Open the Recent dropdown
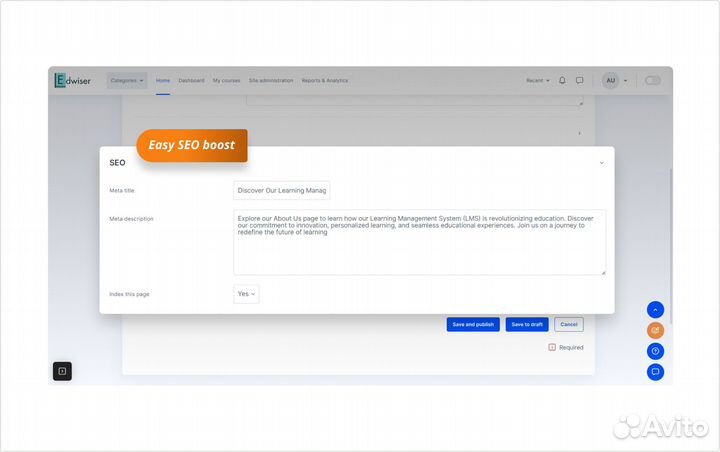 pyautogui.click(x=538, y=80)
